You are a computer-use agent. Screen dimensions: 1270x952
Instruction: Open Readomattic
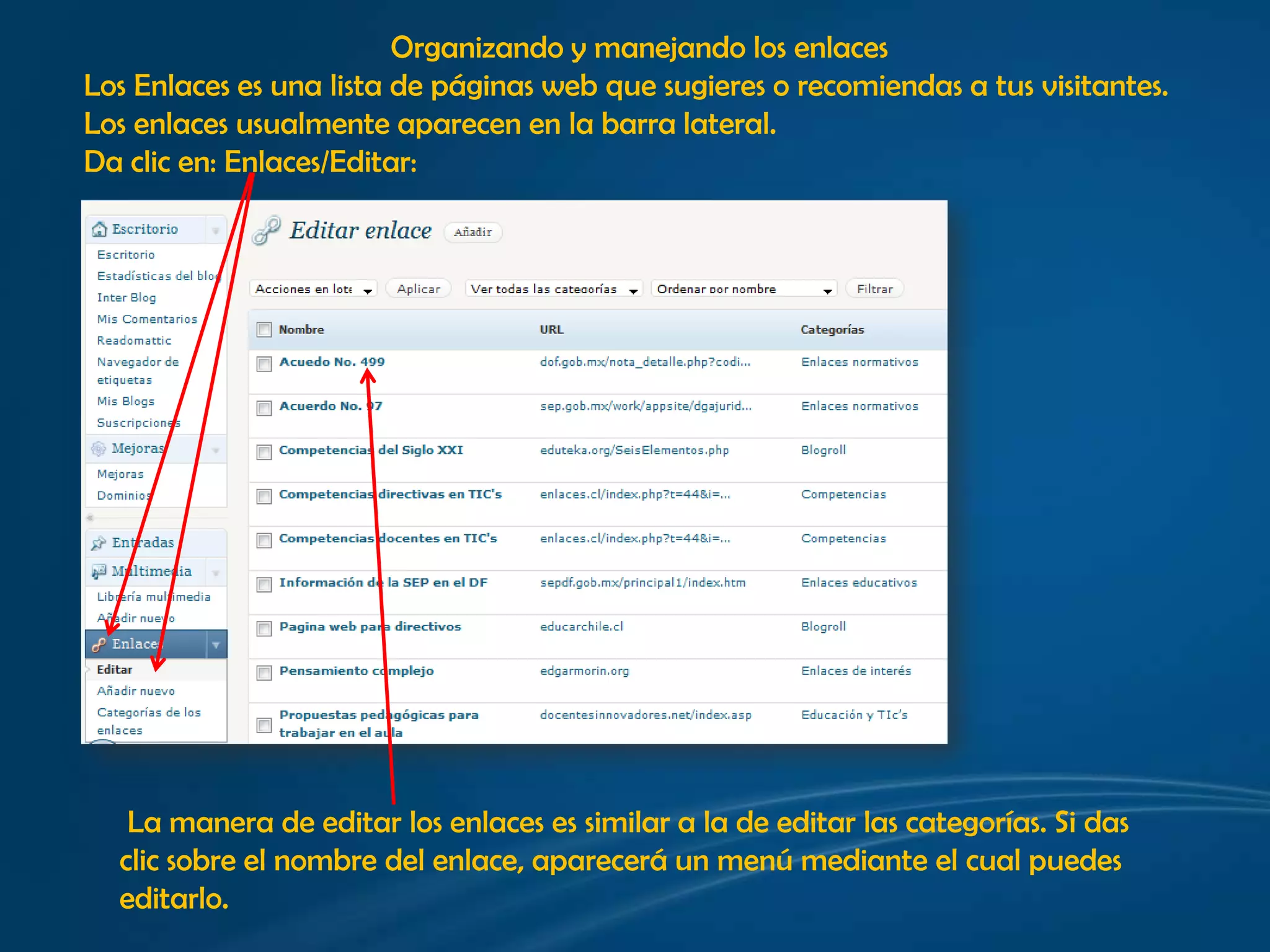tap(134, 340)
